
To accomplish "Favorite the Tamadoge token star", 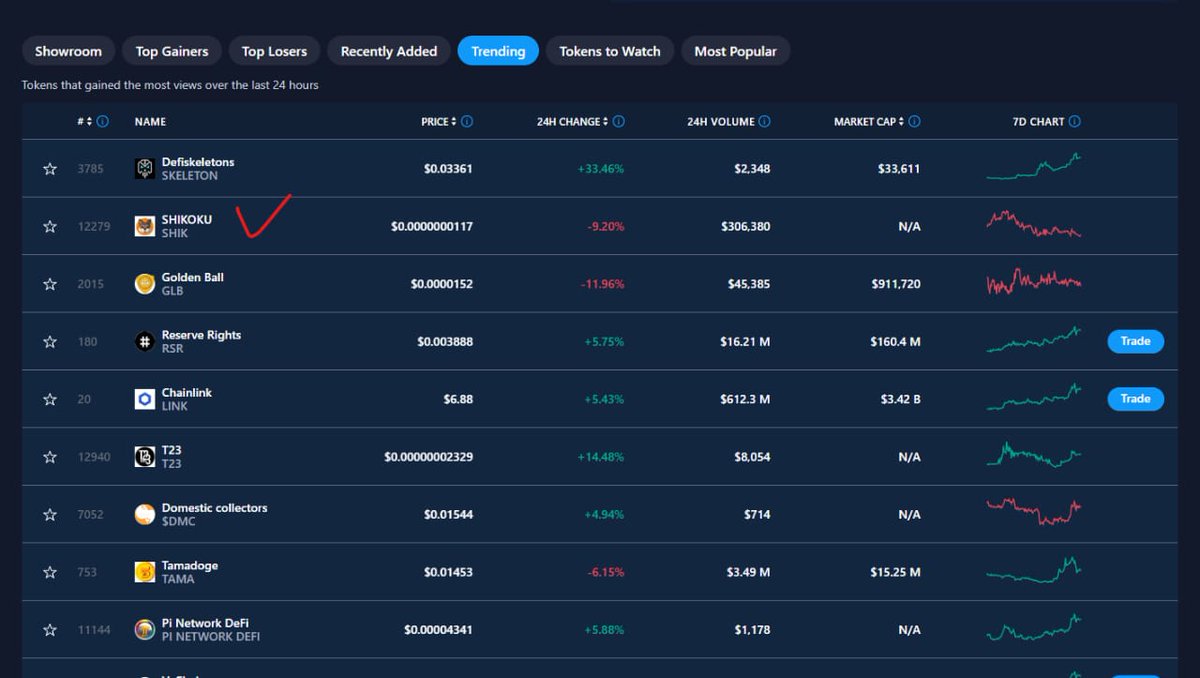I will [x=50, y=572].
